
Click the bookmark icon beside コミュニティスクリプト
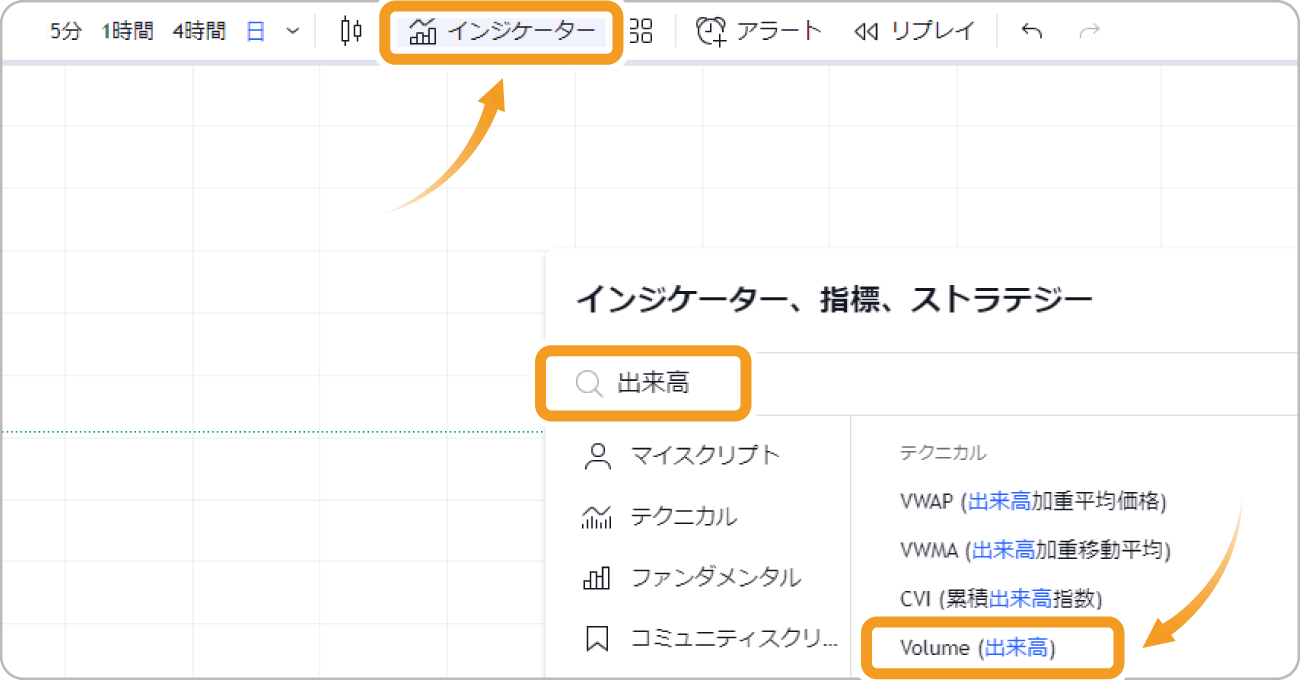tap(597, 639)
